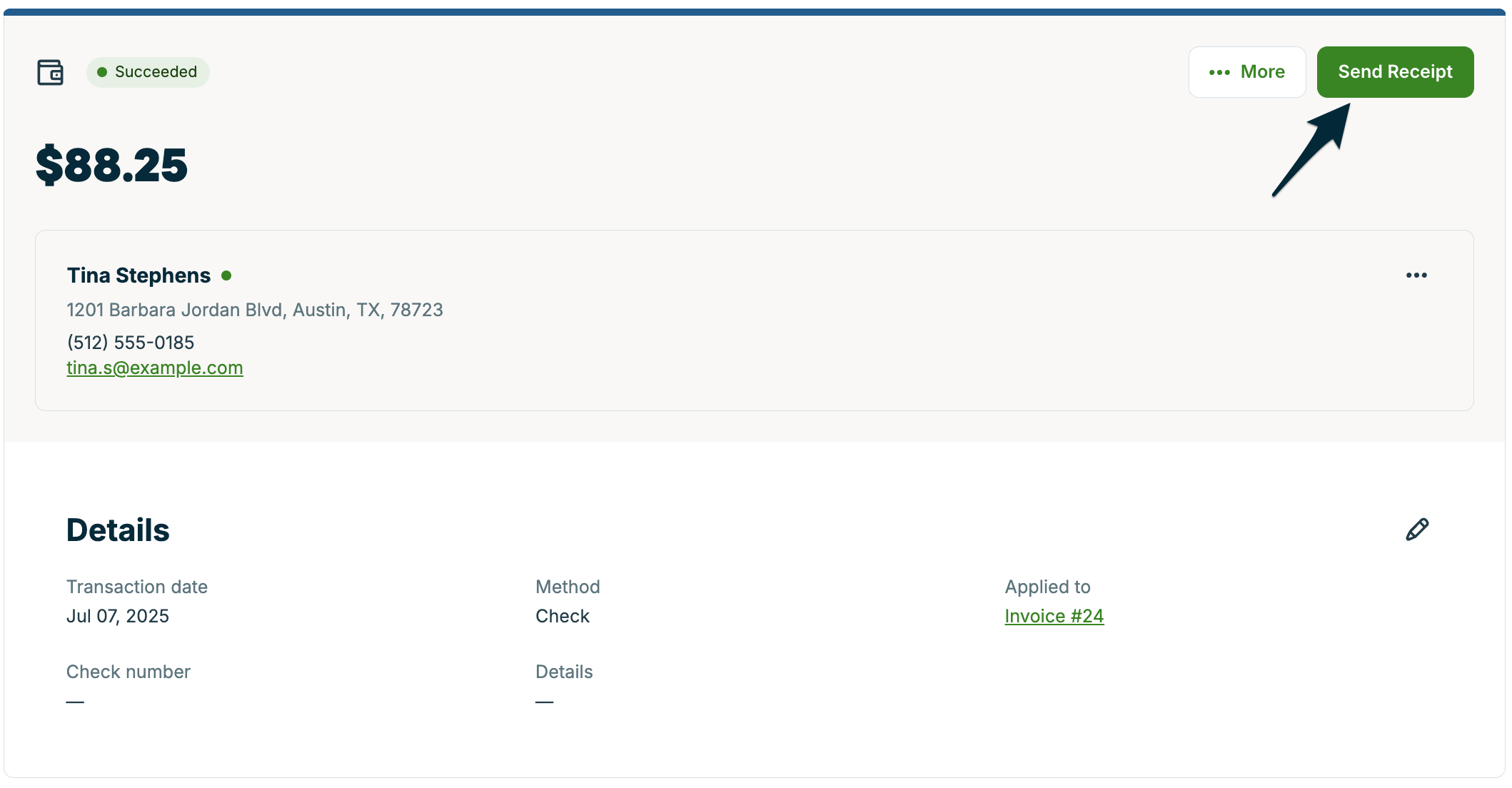Click the Transaction date label
Screen dimensions: 1512x788
[x=137, y=587]
